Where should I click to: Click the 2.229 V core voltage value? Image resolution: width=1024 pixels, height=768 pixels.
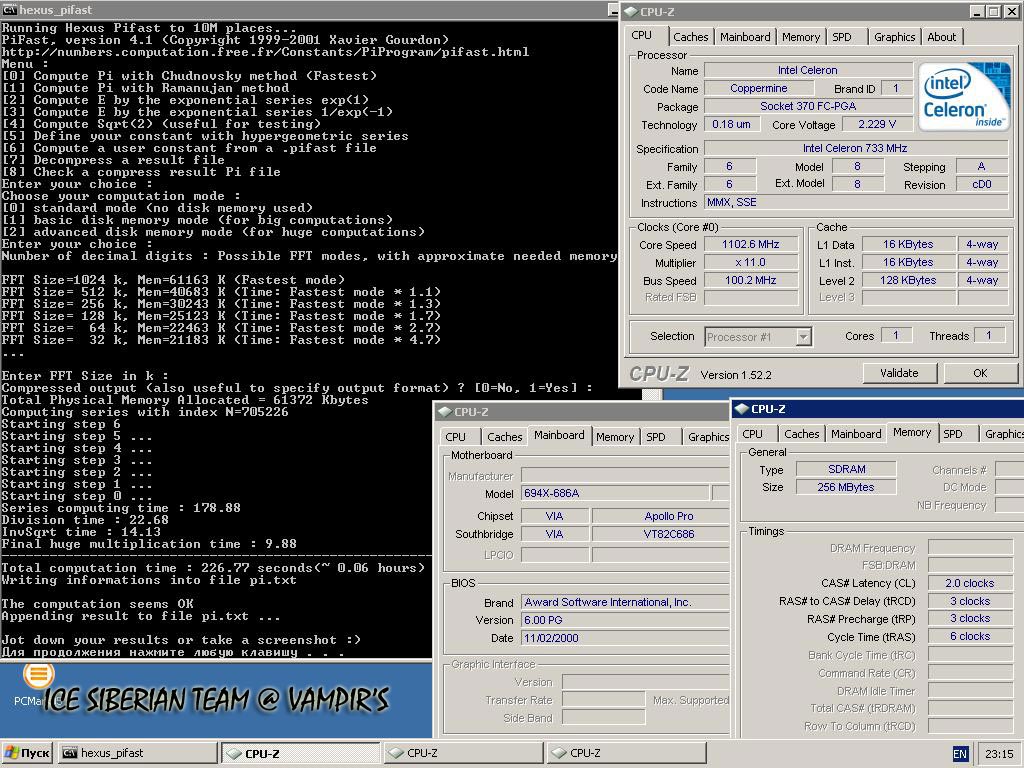click(877, 124)
